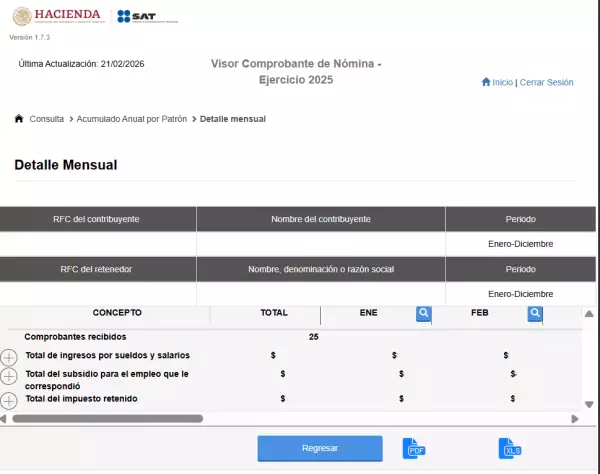Viewport: 600px width, 474px height.
Task: Expand Total de ingresos por sueldos row
Action: click(9, 357)
